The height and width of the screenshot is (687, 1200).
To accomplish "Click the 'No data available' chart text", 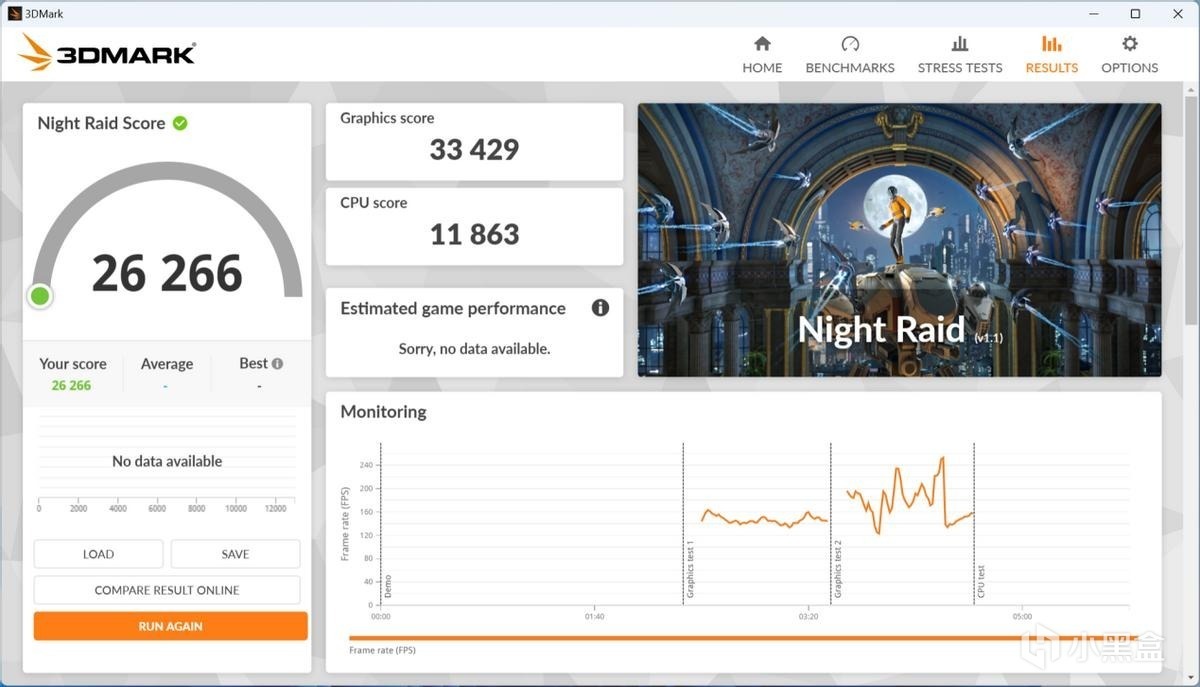I will click(167, 461).
